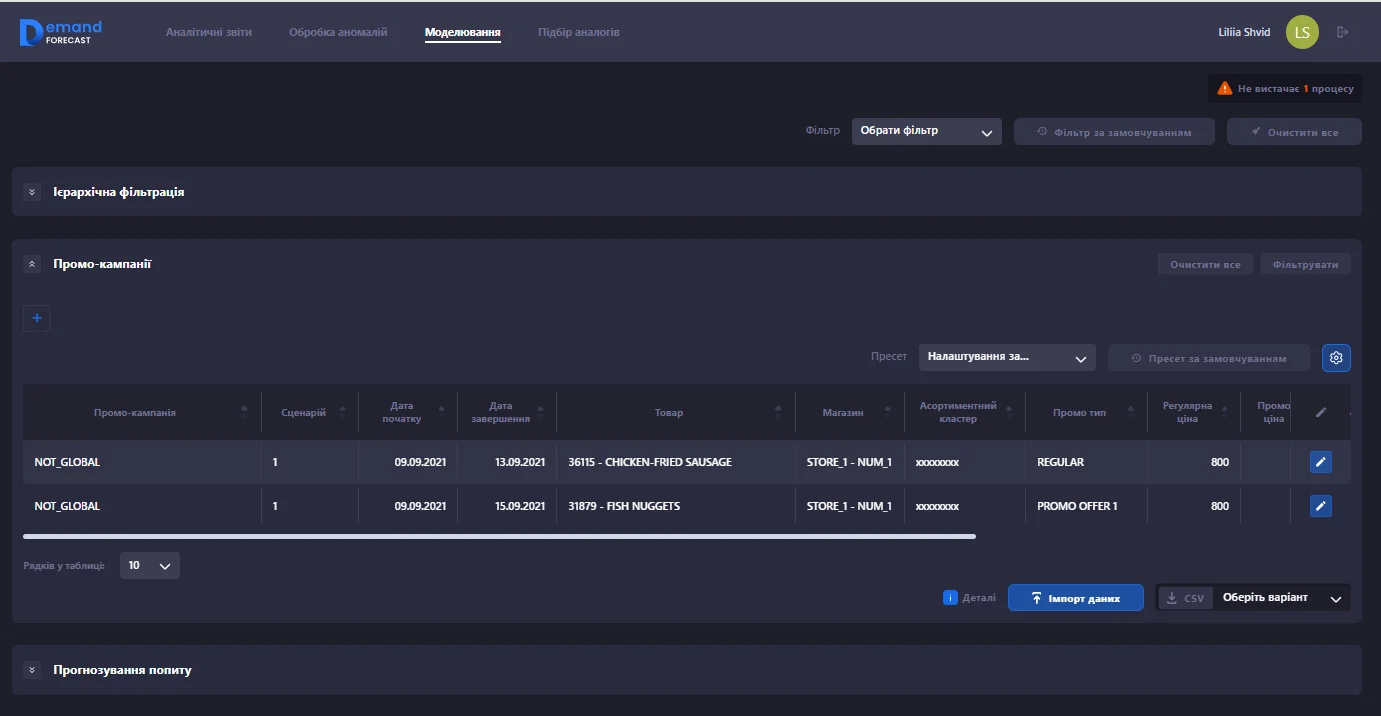
Task: Open the Пресет settings dropdown
Action: coord(1006,358)
